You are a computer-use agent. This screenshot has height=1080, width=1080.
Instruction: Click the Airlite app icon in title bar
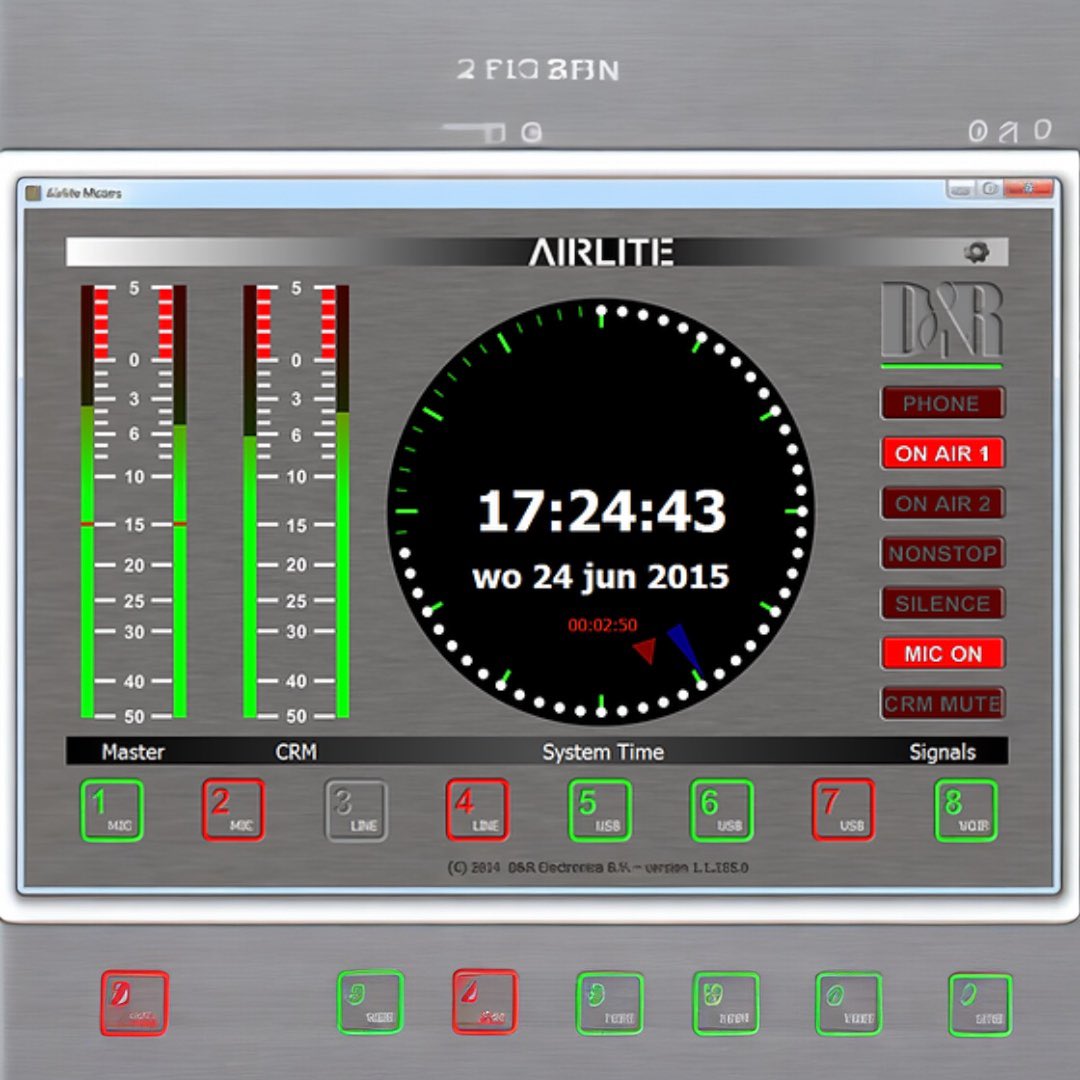point(33,193)
